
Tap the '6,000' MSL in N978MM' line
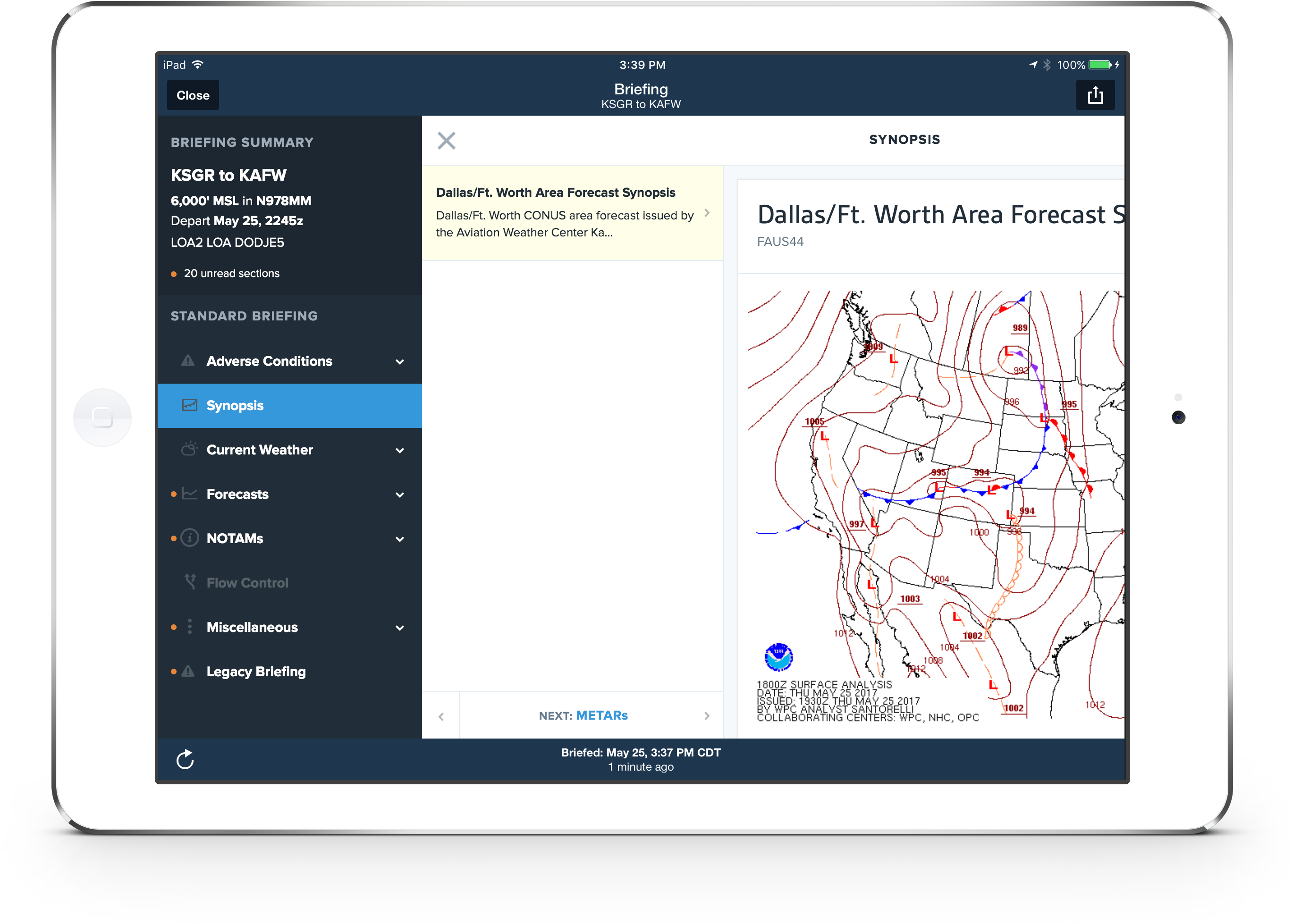click(241, 200)
